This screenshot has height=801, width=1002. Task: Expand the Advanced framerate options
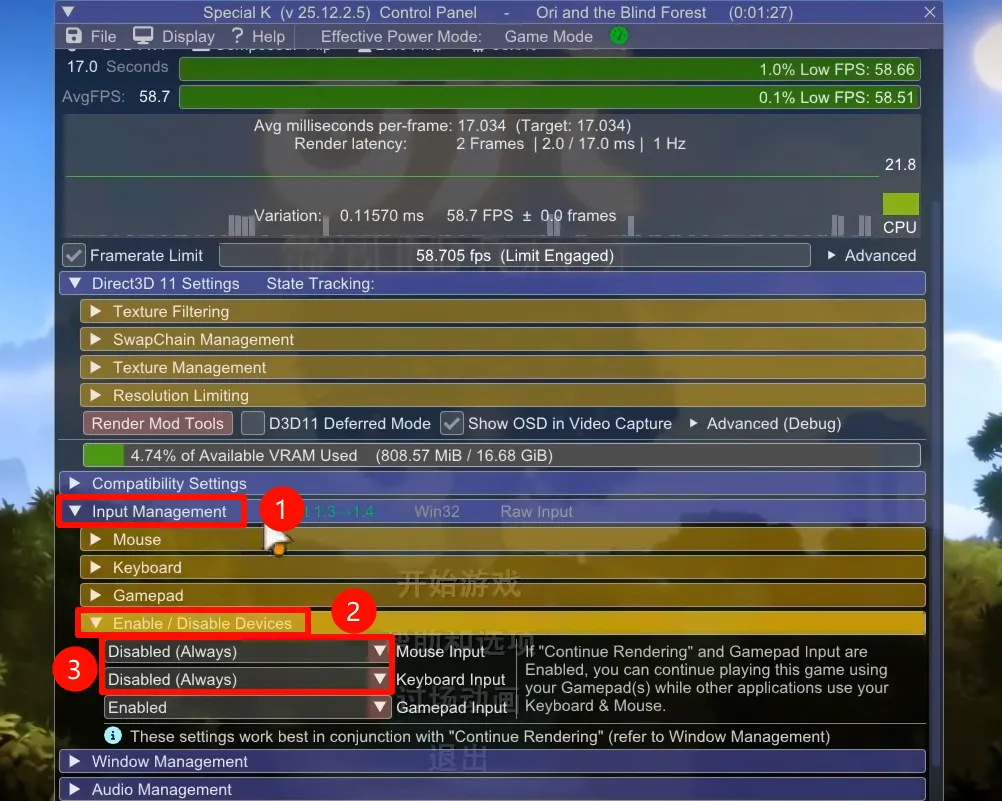coord(872,256)
